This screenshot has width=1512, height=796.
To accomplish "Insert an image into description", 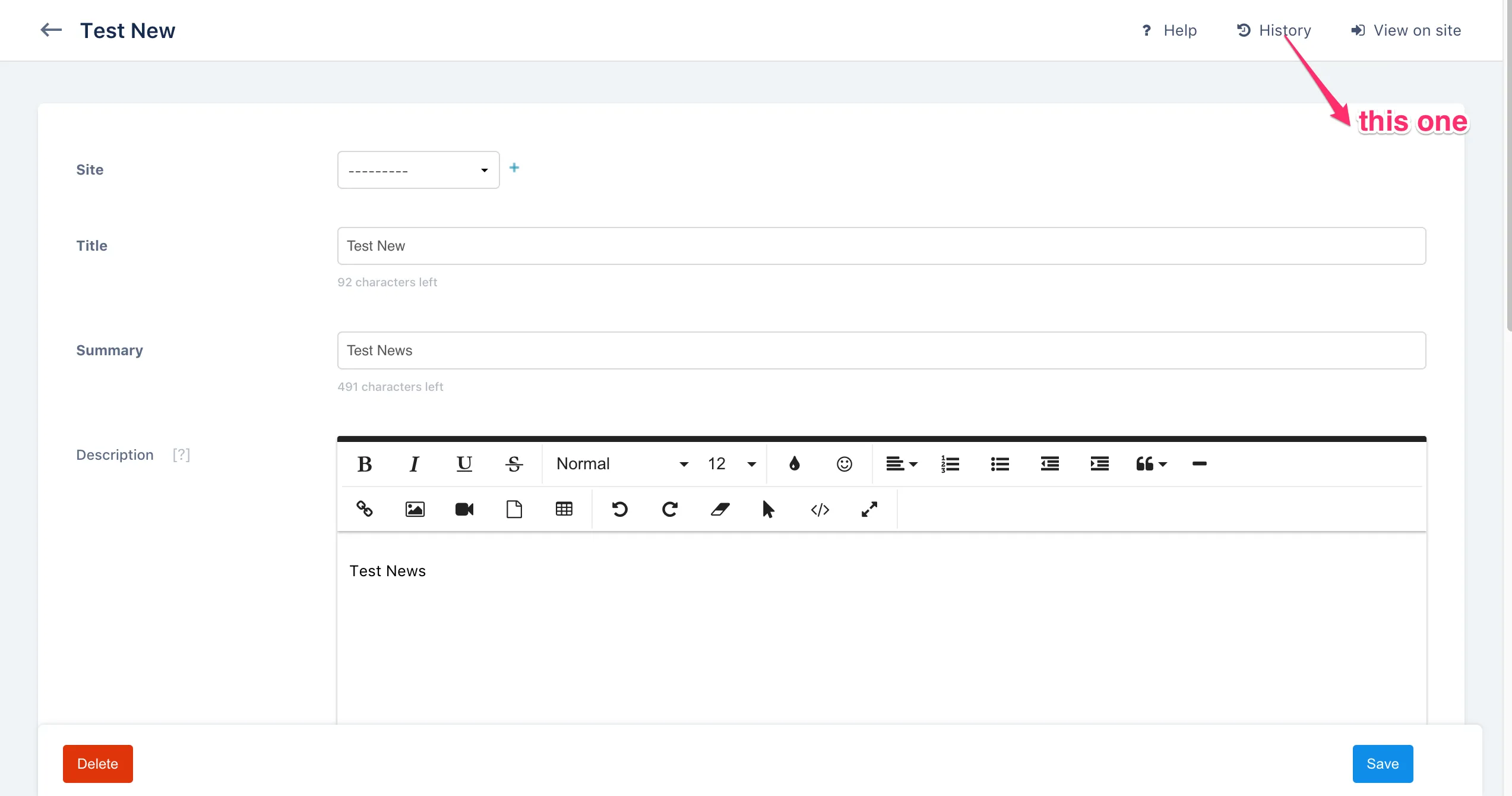I will tap(415, 509).
